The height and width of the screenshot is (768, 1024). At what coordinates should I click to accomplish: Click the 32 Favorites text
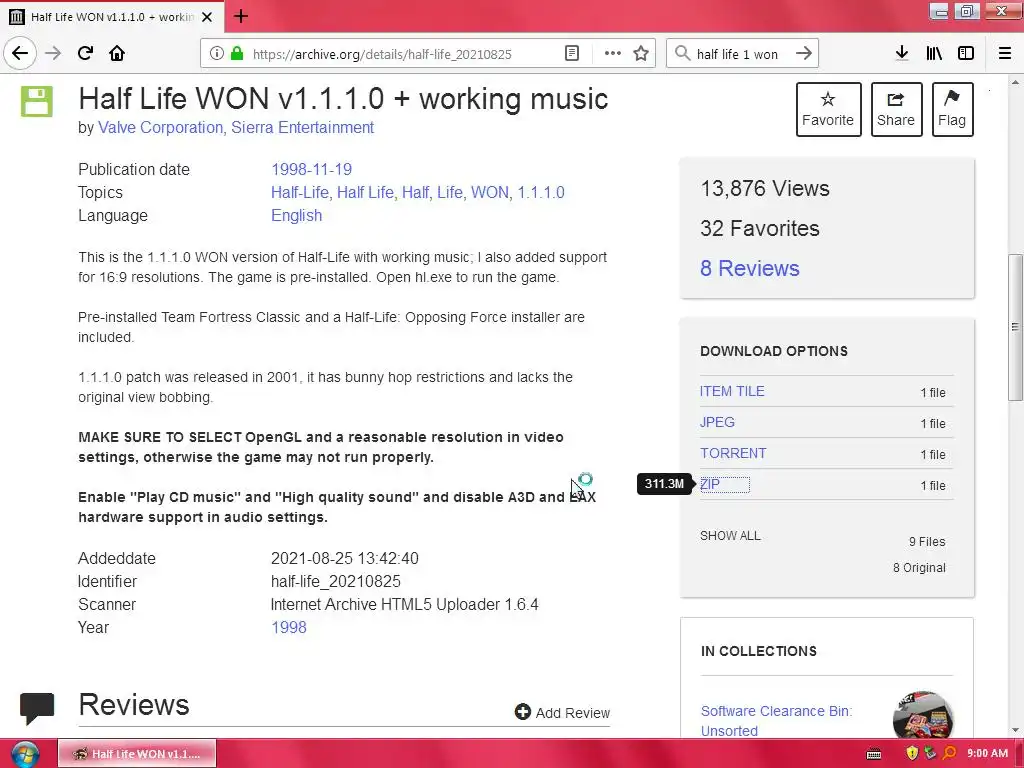tap(760, 229)
